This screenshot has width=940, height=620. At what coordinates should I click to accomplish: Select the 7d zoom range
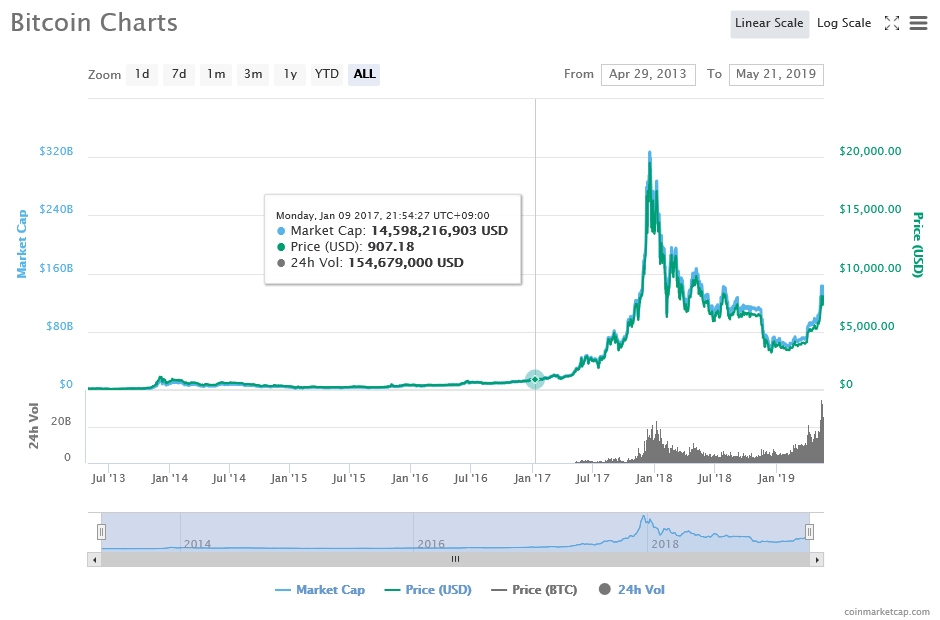(x=178, y=74)
